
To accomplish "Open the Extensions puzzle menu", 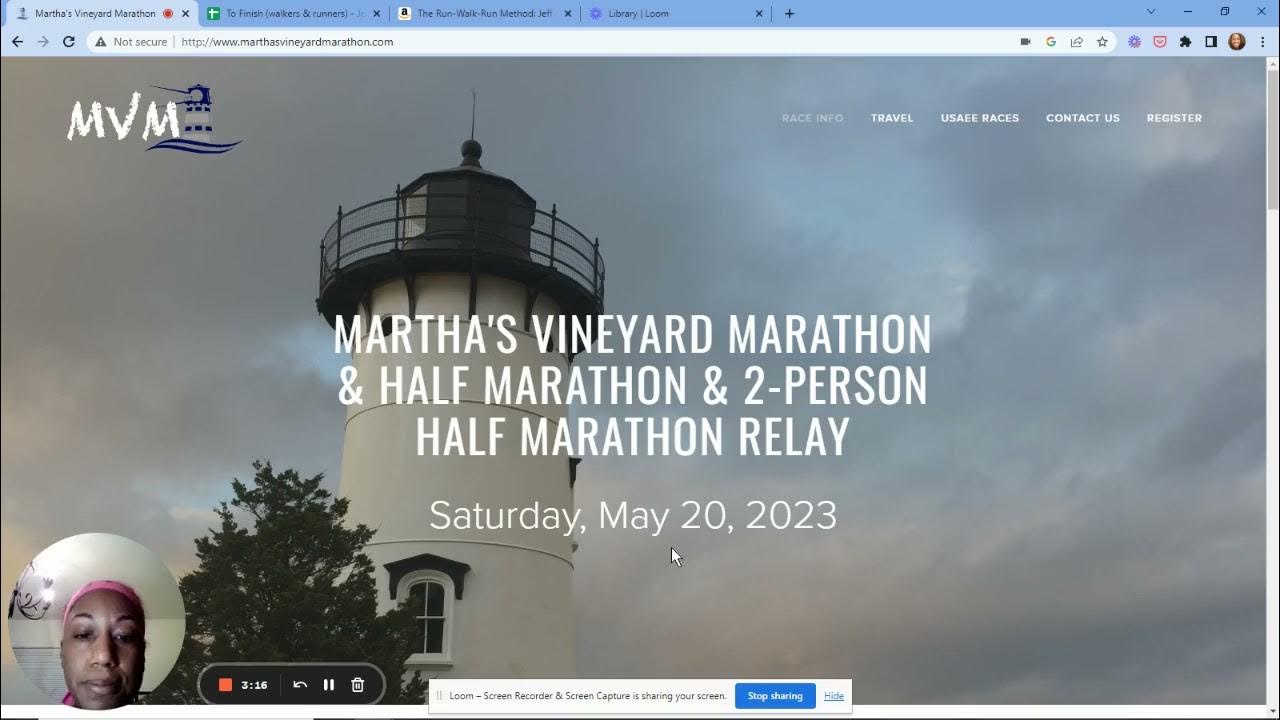I will [x=1186, y=42].
